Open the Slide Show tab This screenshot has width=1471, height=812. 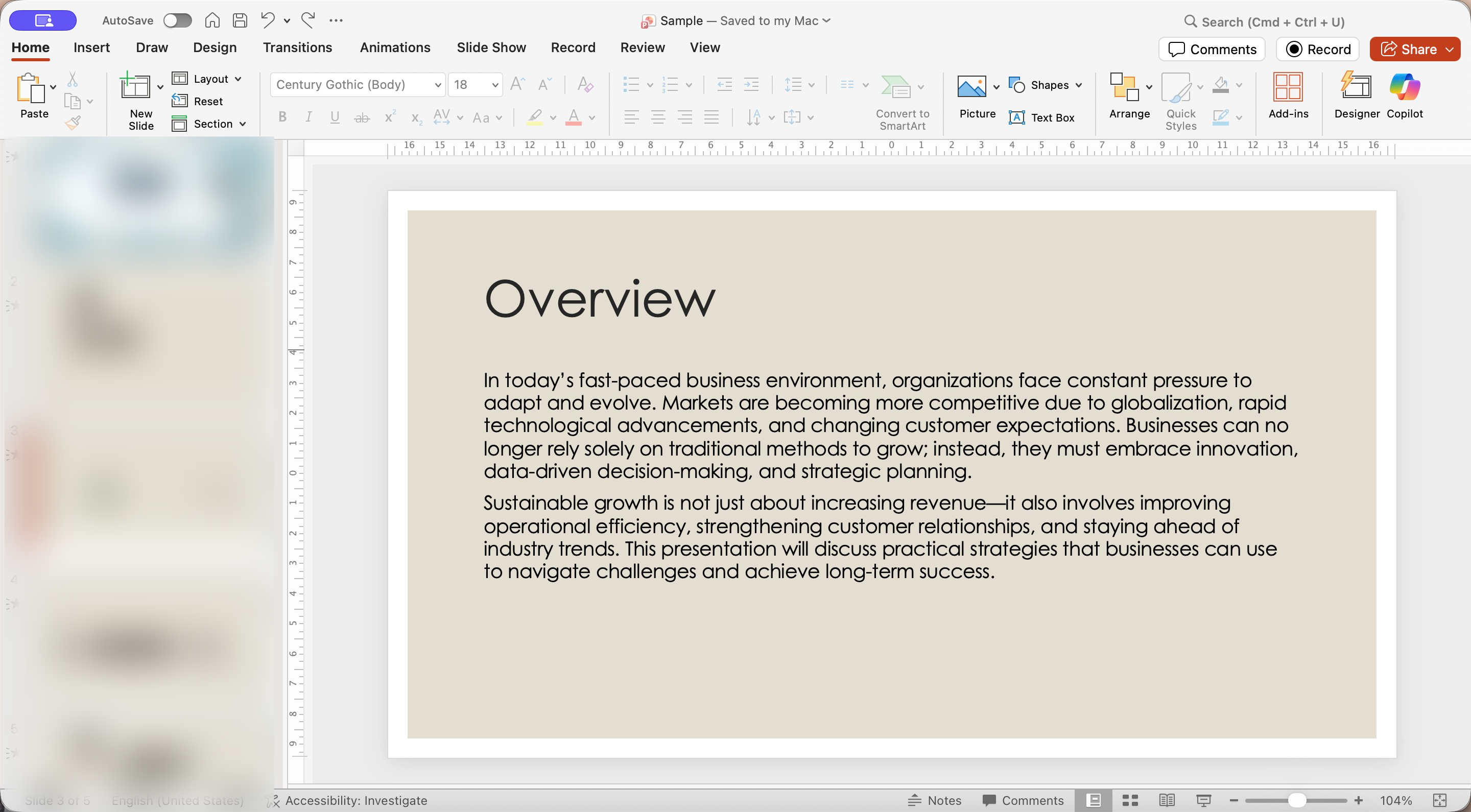[491, 47]
